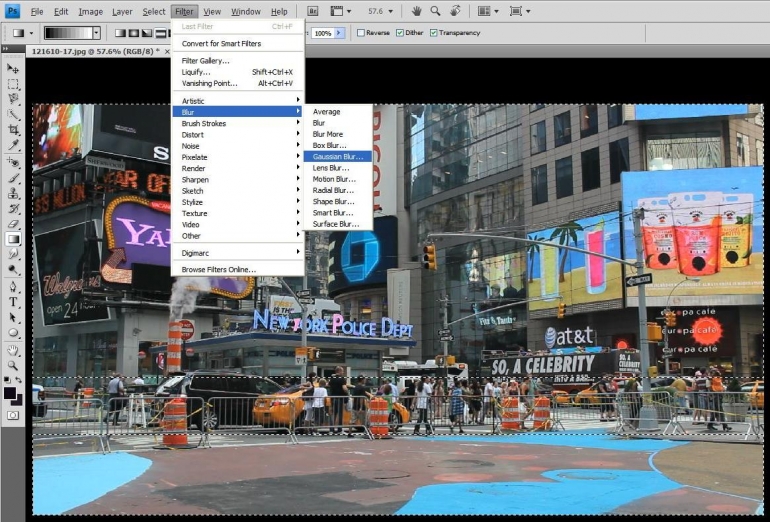
Task: Select the Crop tool
Action: [x=13, y=130]
